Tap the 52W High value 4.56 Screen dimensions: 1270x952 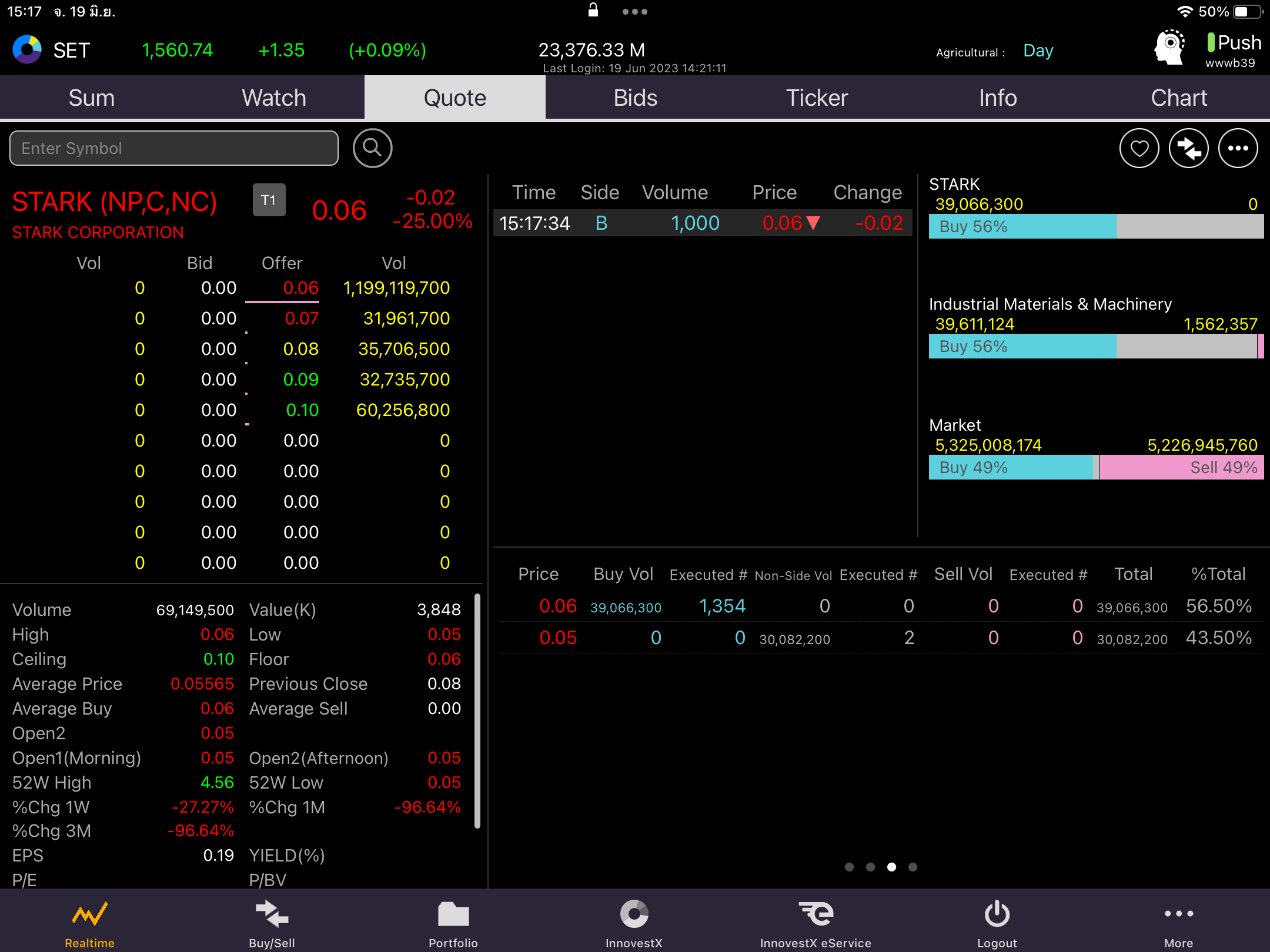217,782
